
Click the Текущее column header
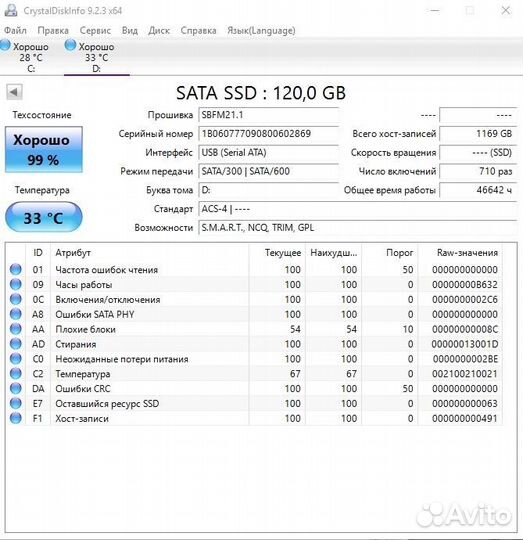pos(277,253)
